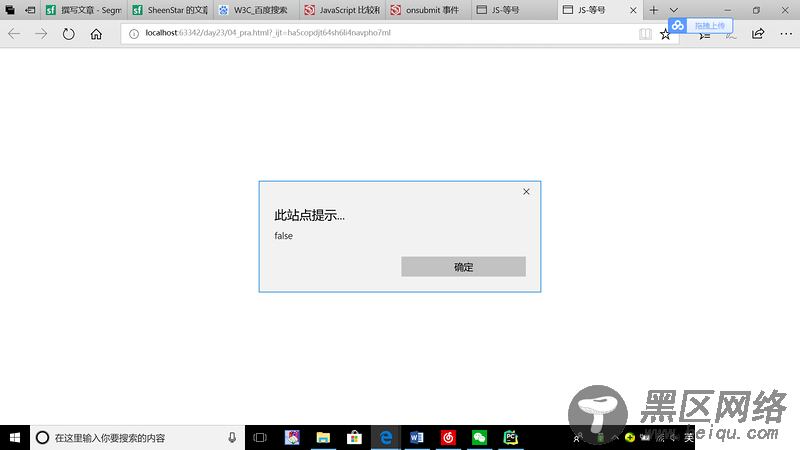Open the favorites hub icon
Viewport: 800px width, 450px height.
[705, 34]
